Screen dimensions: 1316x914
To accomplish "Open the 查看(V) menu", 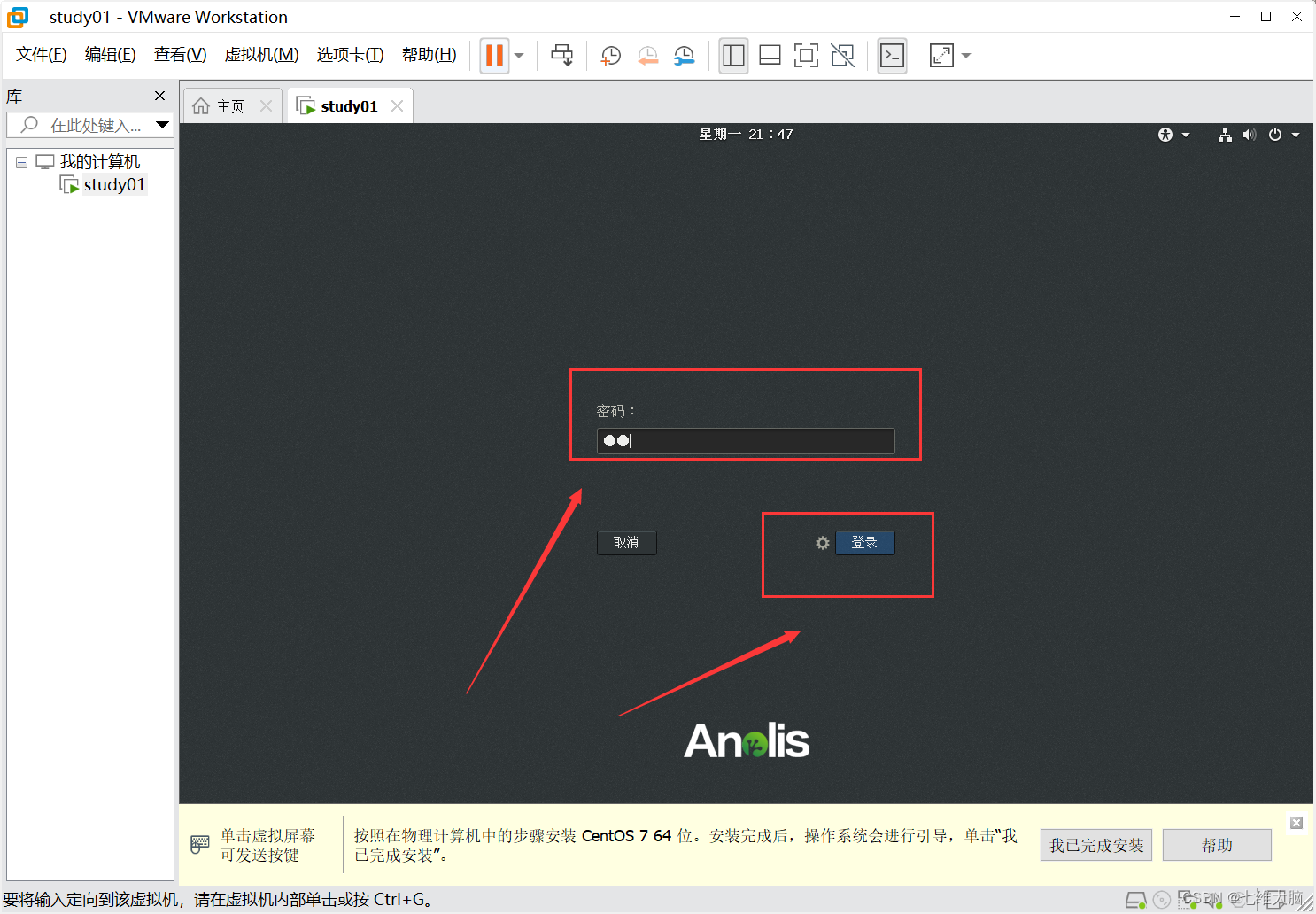I will 180,55.
